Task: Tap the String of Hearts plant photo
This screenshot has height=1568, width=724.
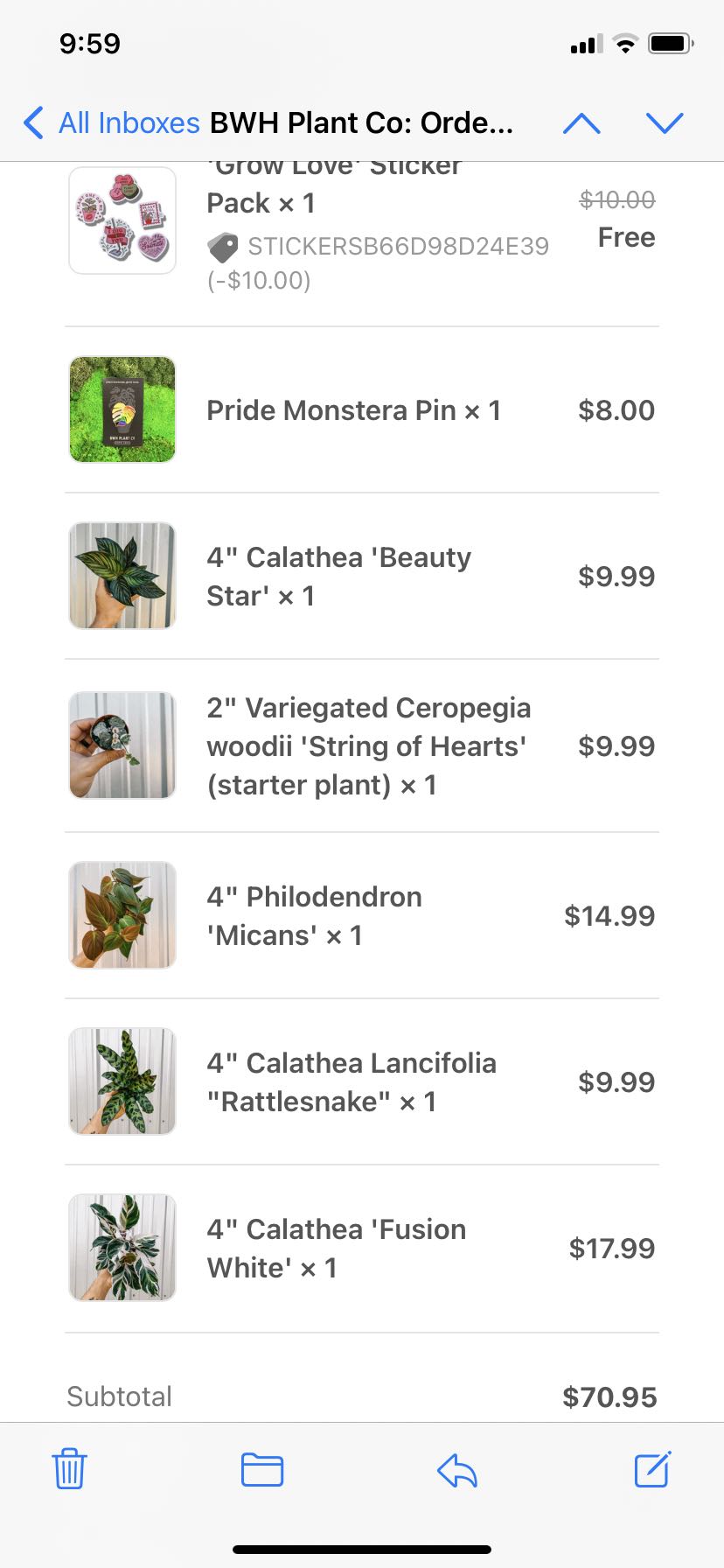Action: [122, 745]
